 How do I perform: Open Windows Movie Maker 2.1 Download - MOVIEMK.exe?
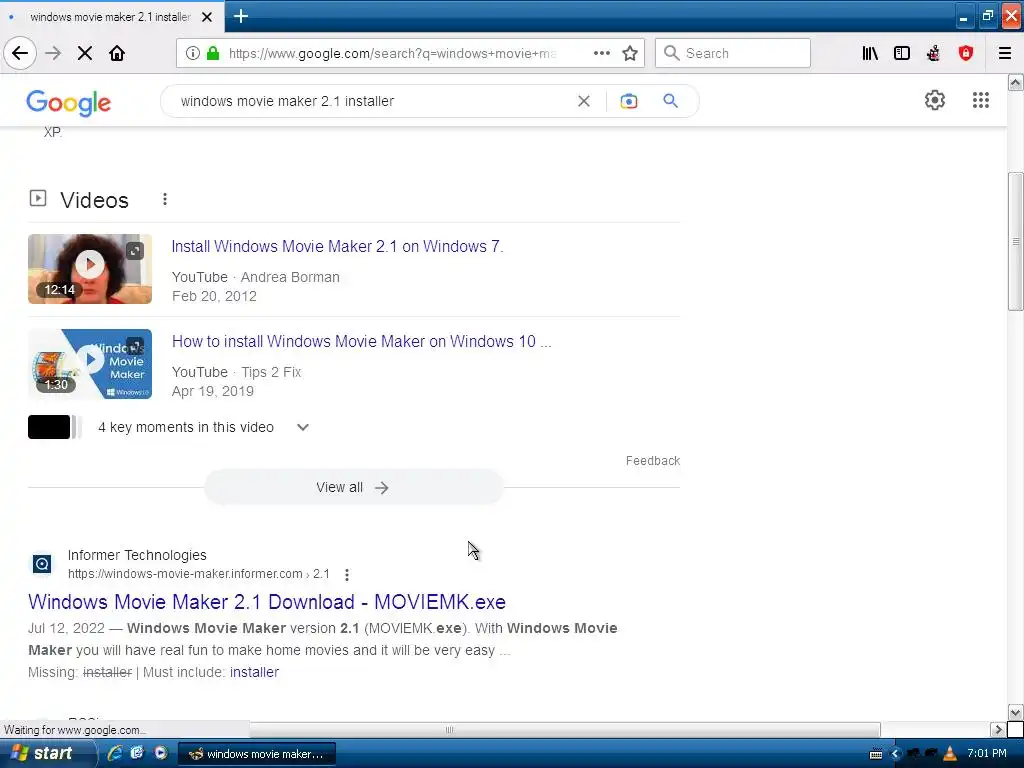pyautogui.click(x=266, y=601)
